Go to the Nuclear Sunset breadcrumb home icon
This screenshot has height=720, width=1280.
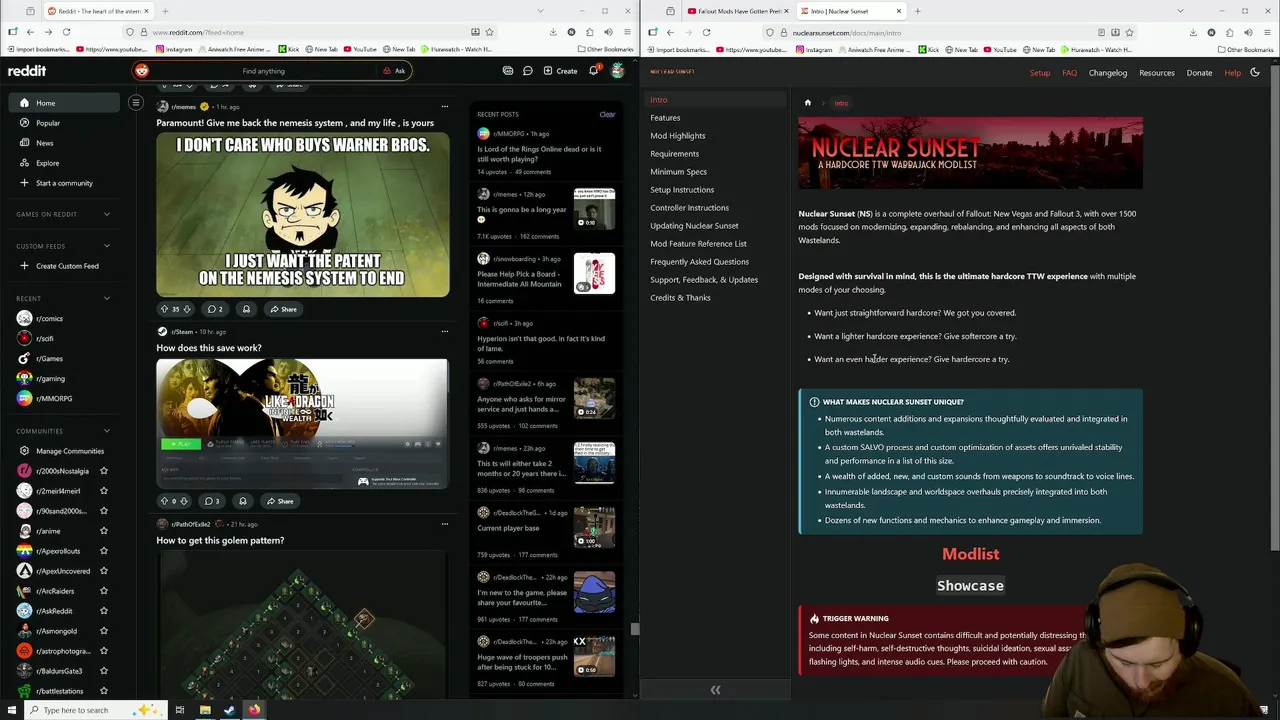tap(808, 102)
